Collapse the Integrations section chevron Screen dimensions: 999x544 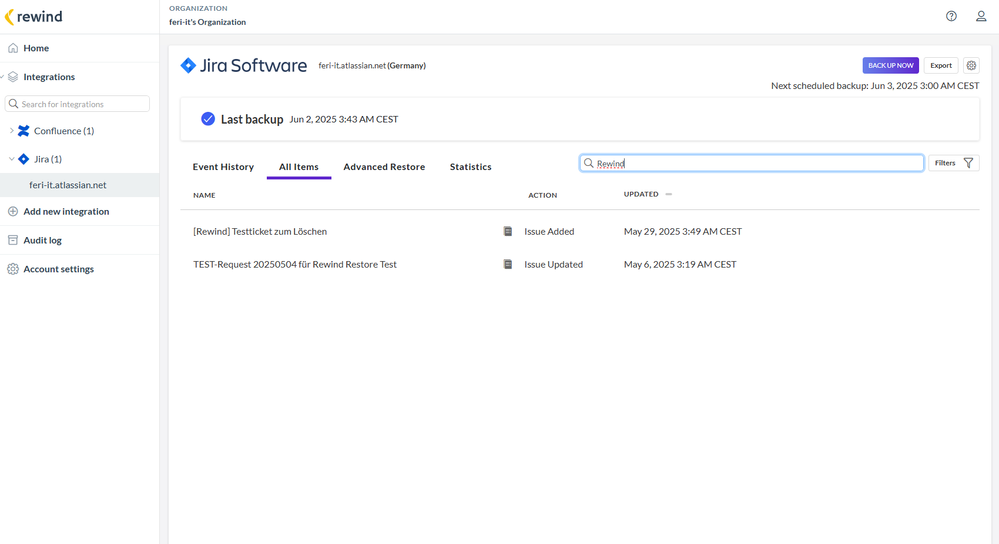click(x=3, y=76)
